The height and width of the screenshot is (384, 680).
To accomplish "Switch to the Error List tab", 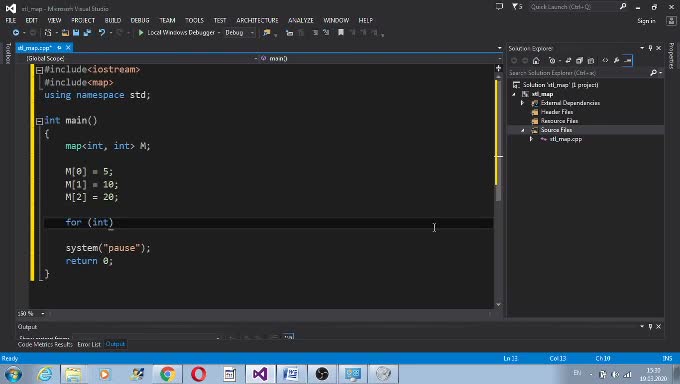I will pos(89,344).
